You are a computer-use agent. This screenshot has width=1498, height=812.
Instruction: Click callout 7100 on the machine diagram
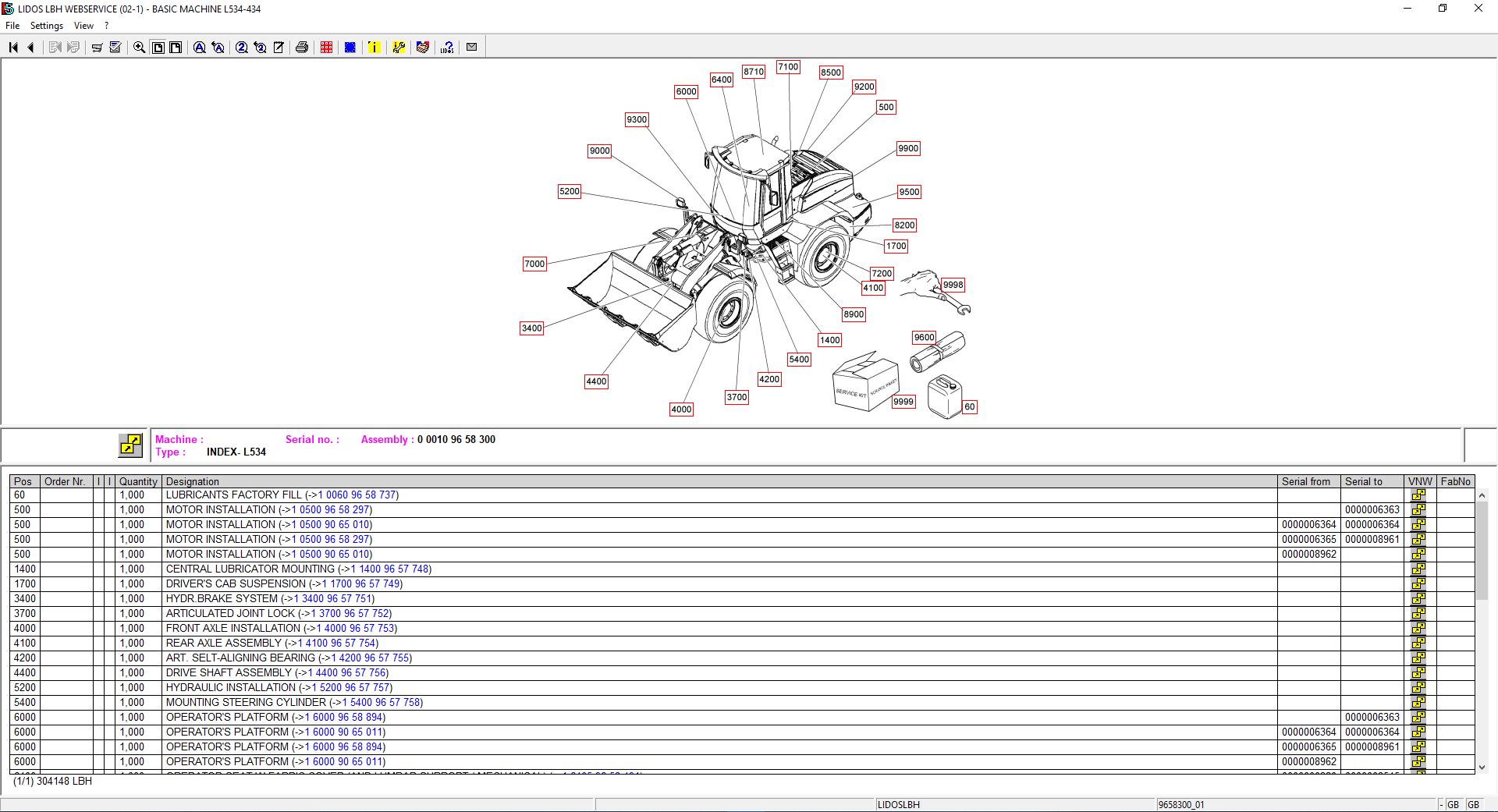pos(788,67)
